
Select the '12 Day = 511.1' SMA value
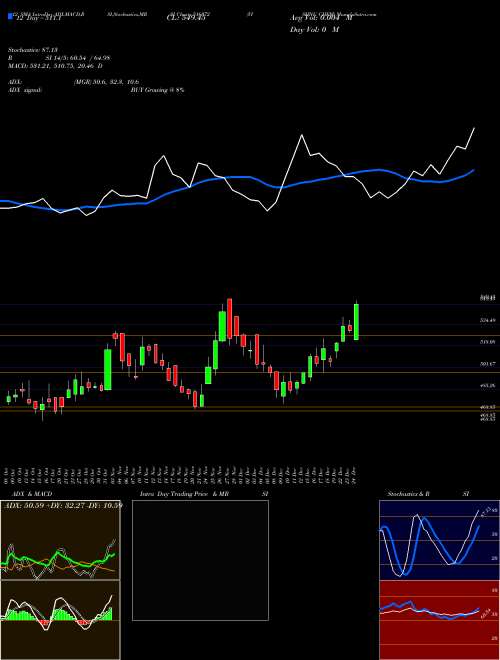[37, 18]
